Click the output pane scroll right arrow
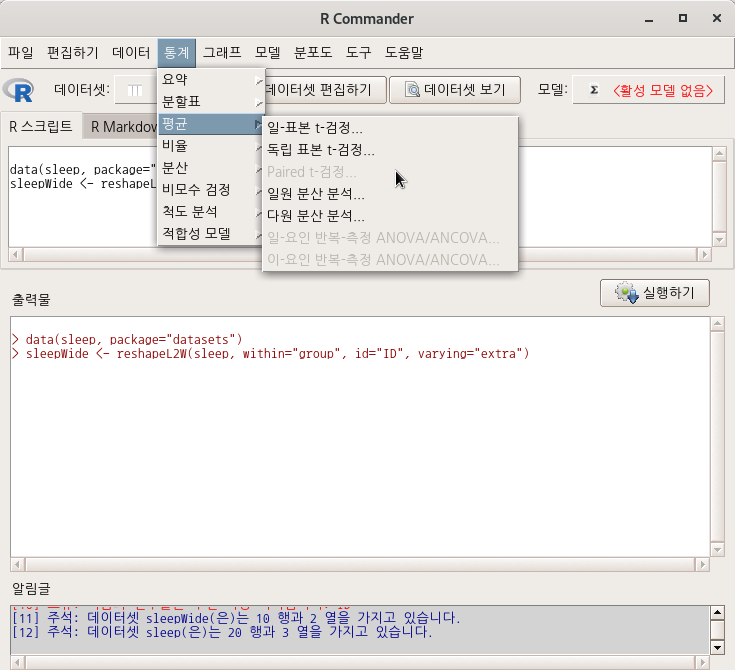Viewport: 735px width, 670px height. pos(702,565)
